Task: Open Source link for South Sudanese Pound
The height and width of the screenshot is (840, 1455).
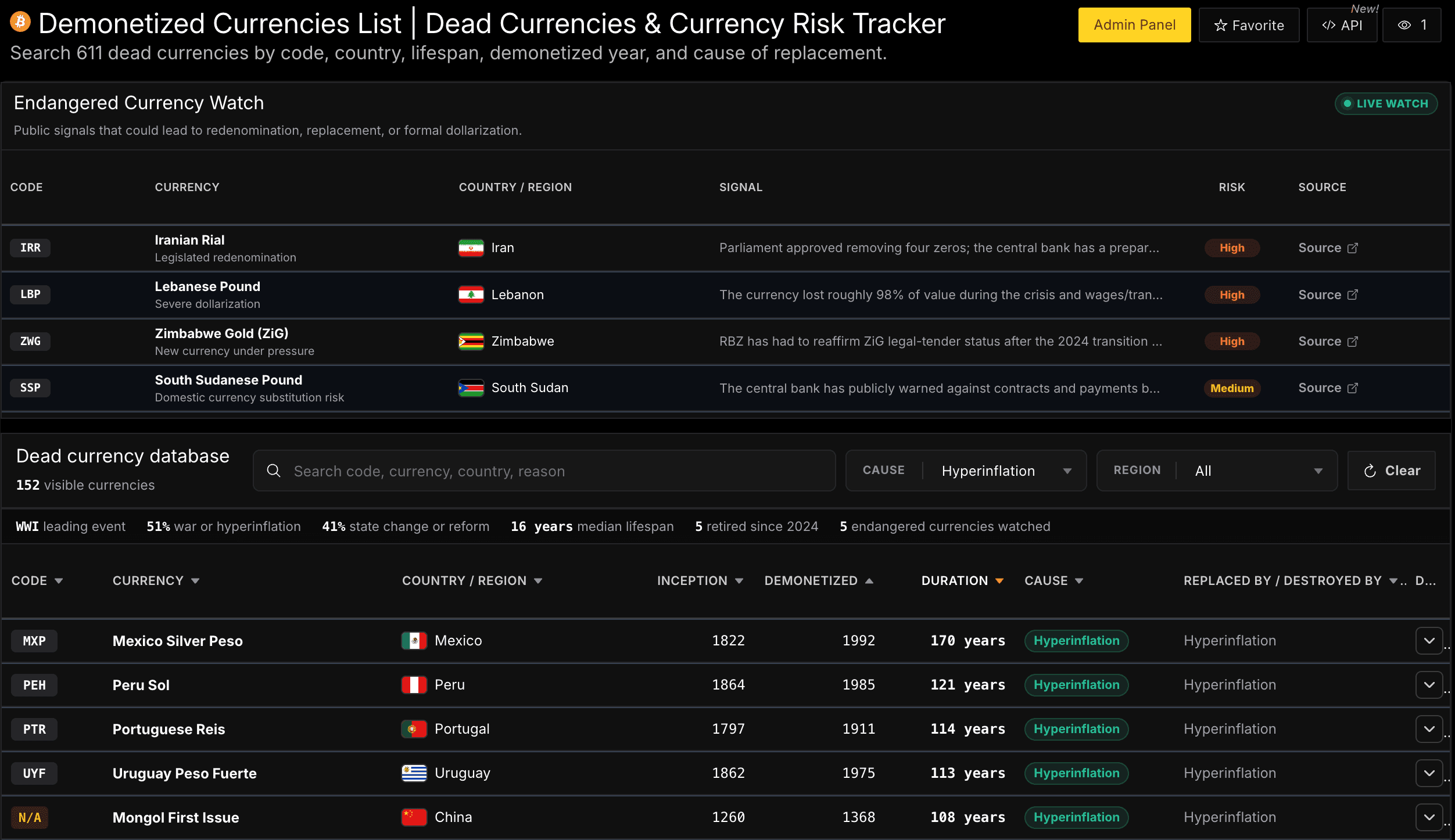Action: point(1328,387)
